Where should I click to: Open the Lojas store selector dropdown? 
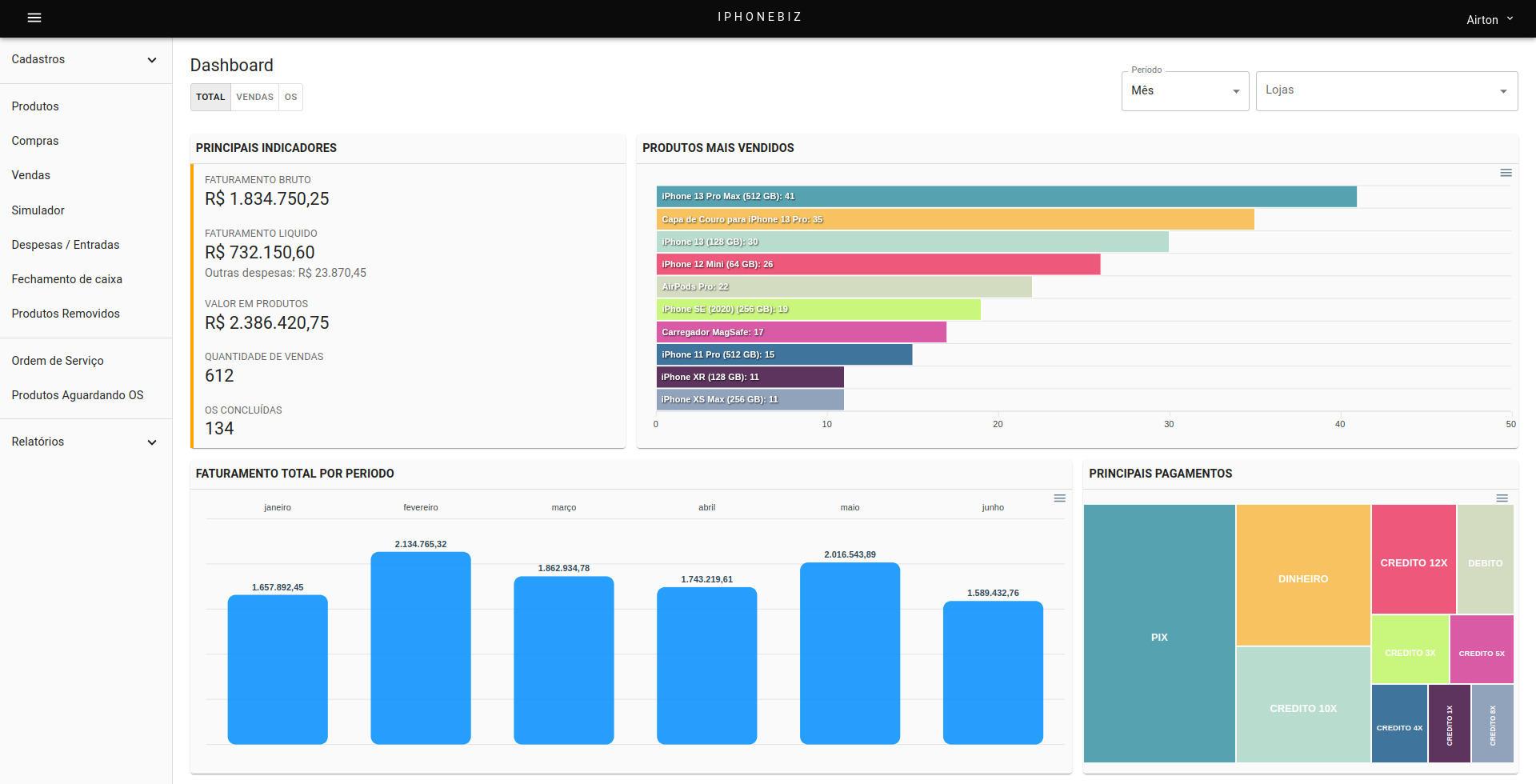coord(1386,91)
